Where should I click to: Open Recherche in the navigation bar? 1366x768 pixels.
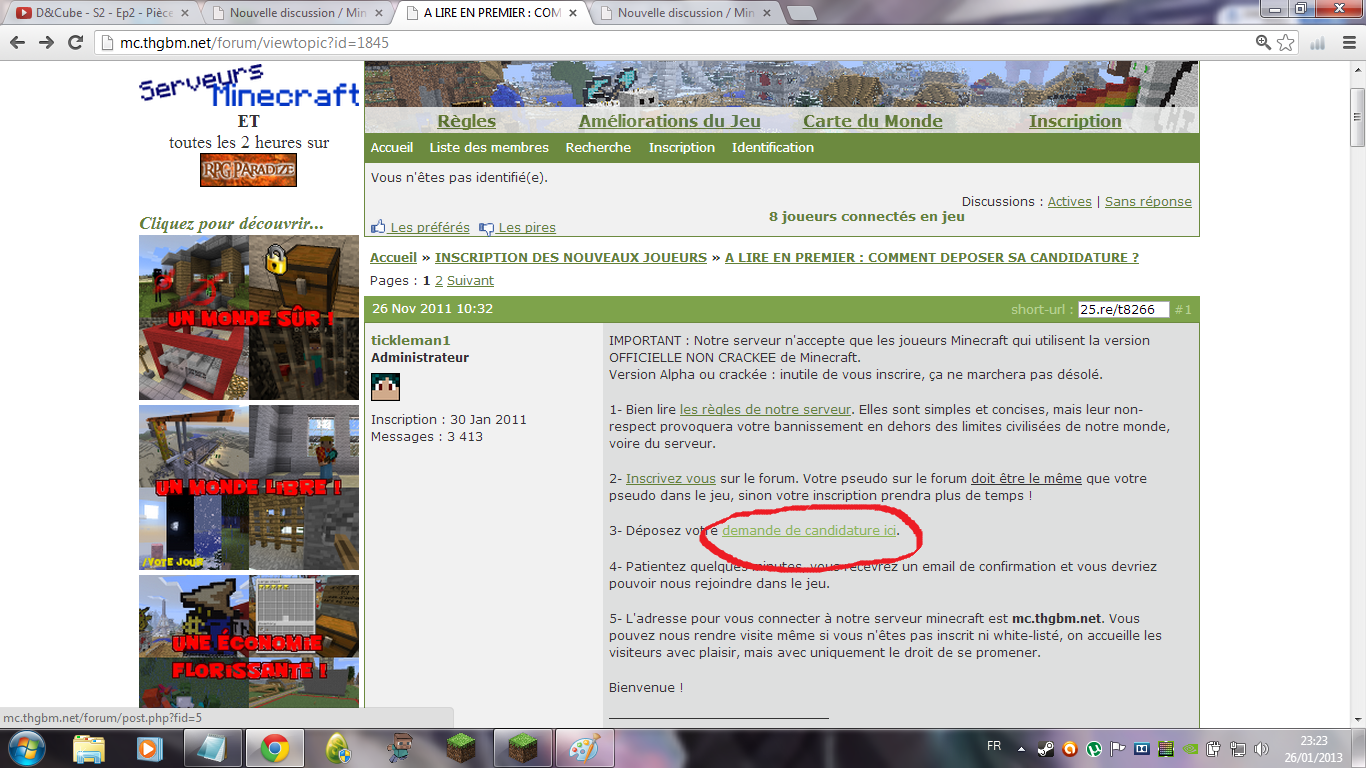[x=598, y=147]
